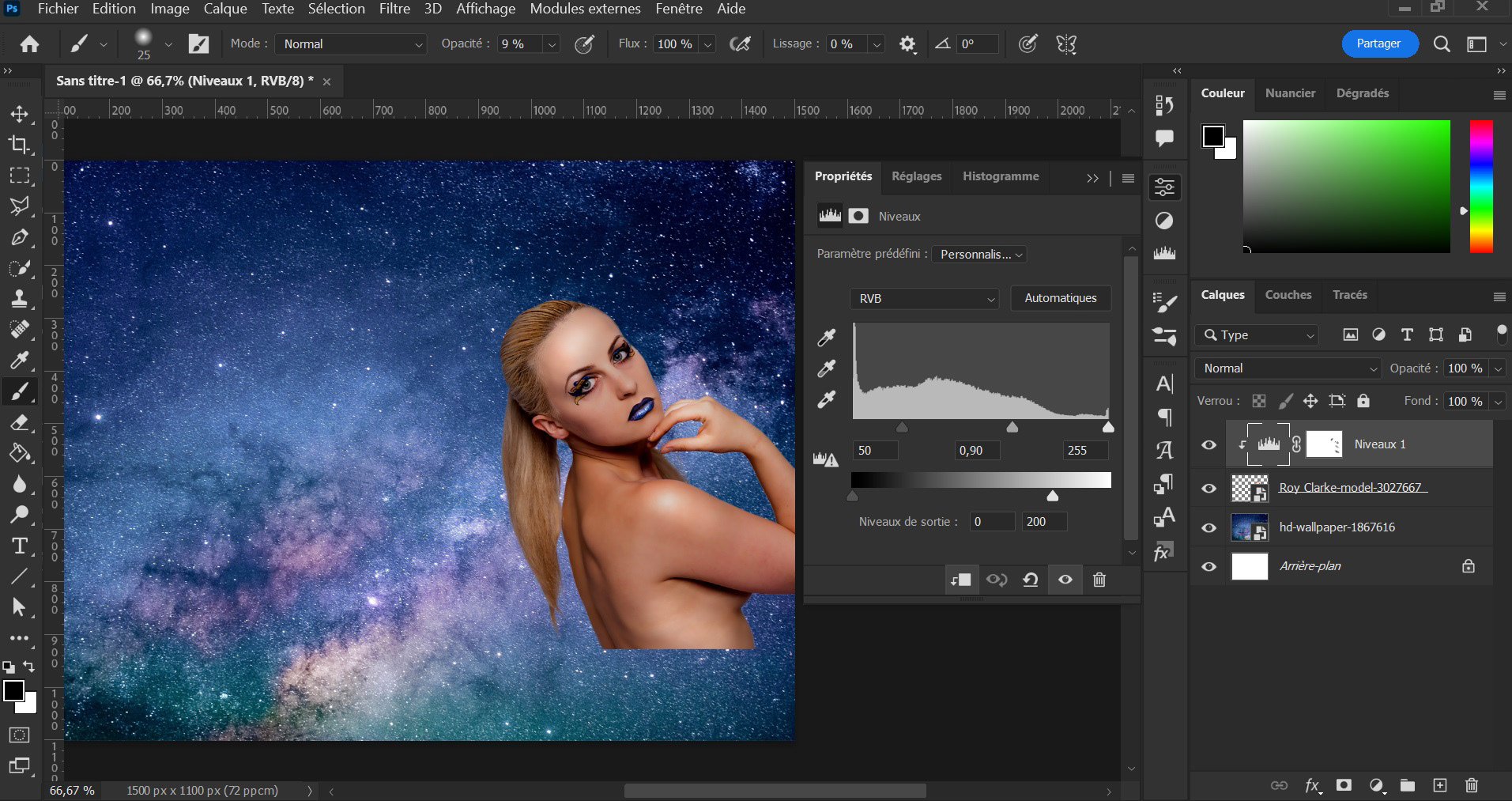Hide the Arrière-plan layer
This screenshot has height=801, width=1512.
coord(1208,566)
